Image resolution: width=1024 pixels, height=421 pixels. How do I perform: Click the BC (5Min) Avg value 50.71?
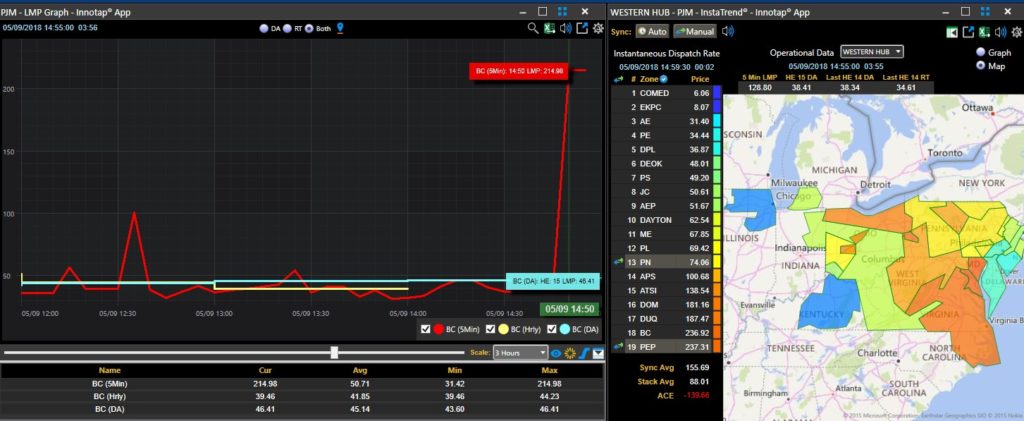[x=360, y=383]
